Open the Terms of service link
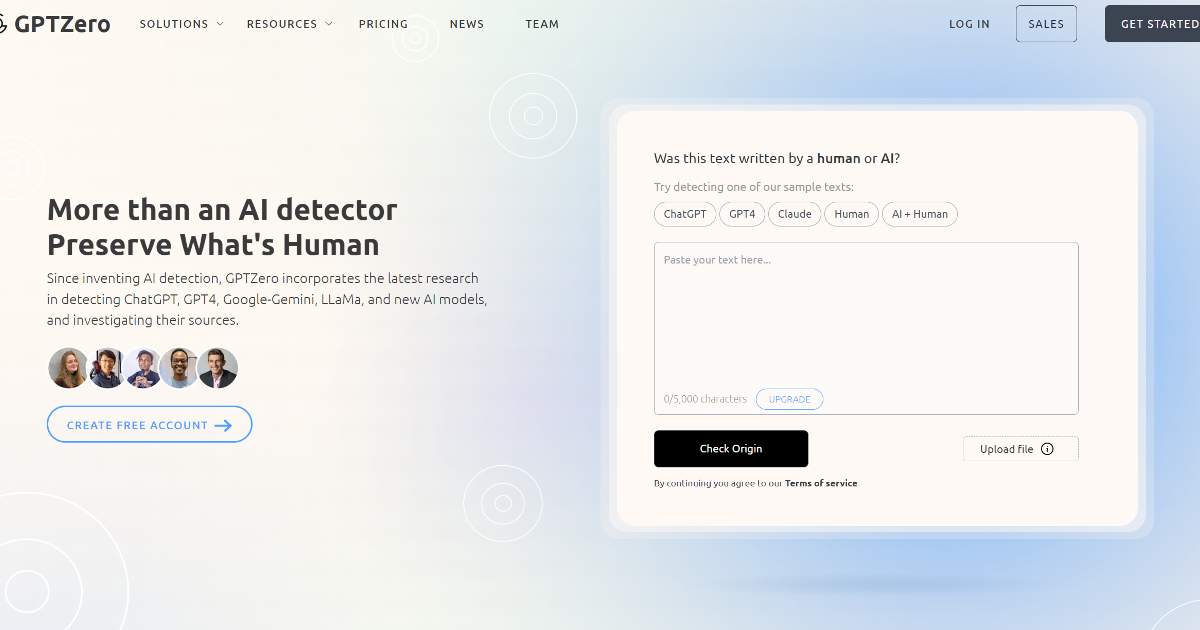Image resolution: width=1200 pixels, height=630 pixels. (x=820, y=483)
